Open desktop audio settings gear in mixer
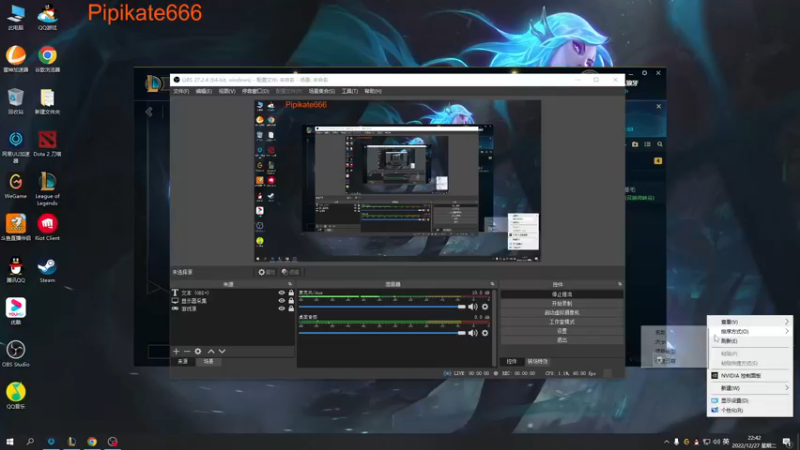The width and height of the screenshot is (800, 450). coord(485,333)
